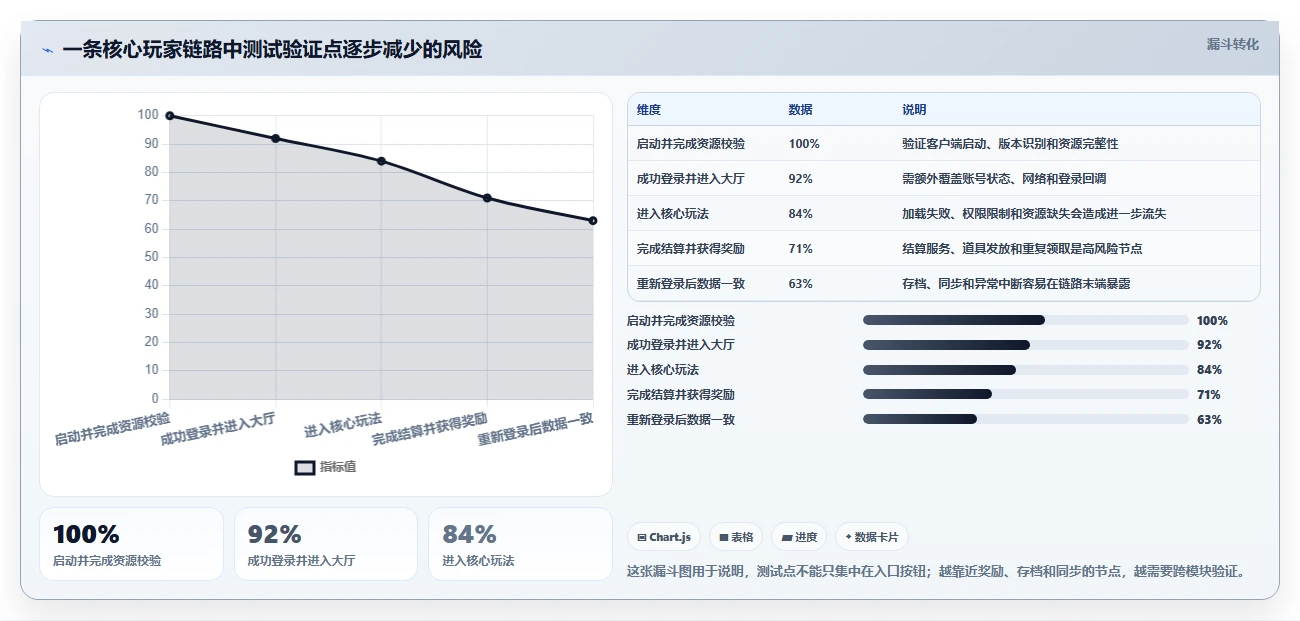
Task: Click the chart data point at value 63
Action: 593,220
